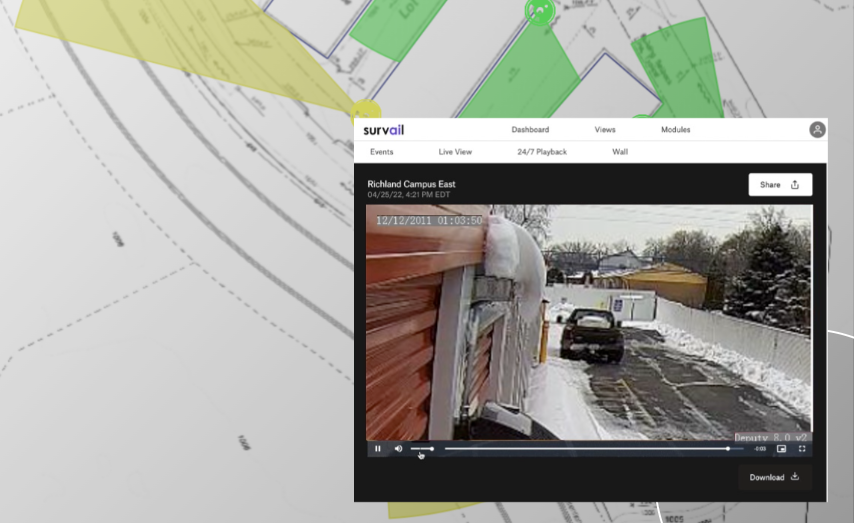Open the Modules menu

675,130
